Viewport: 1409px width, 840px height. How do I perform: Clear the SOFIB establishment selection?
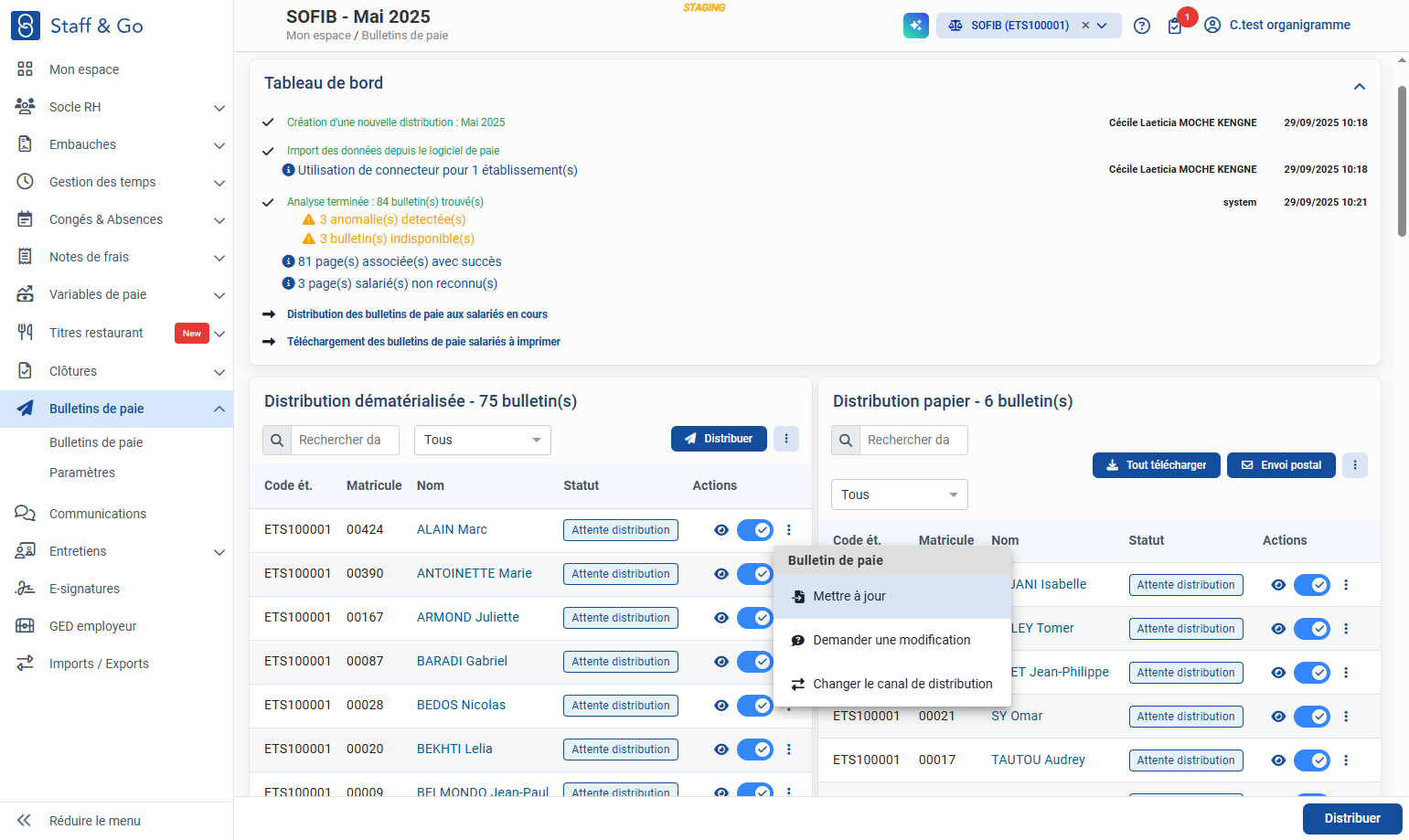point(1085,26)
